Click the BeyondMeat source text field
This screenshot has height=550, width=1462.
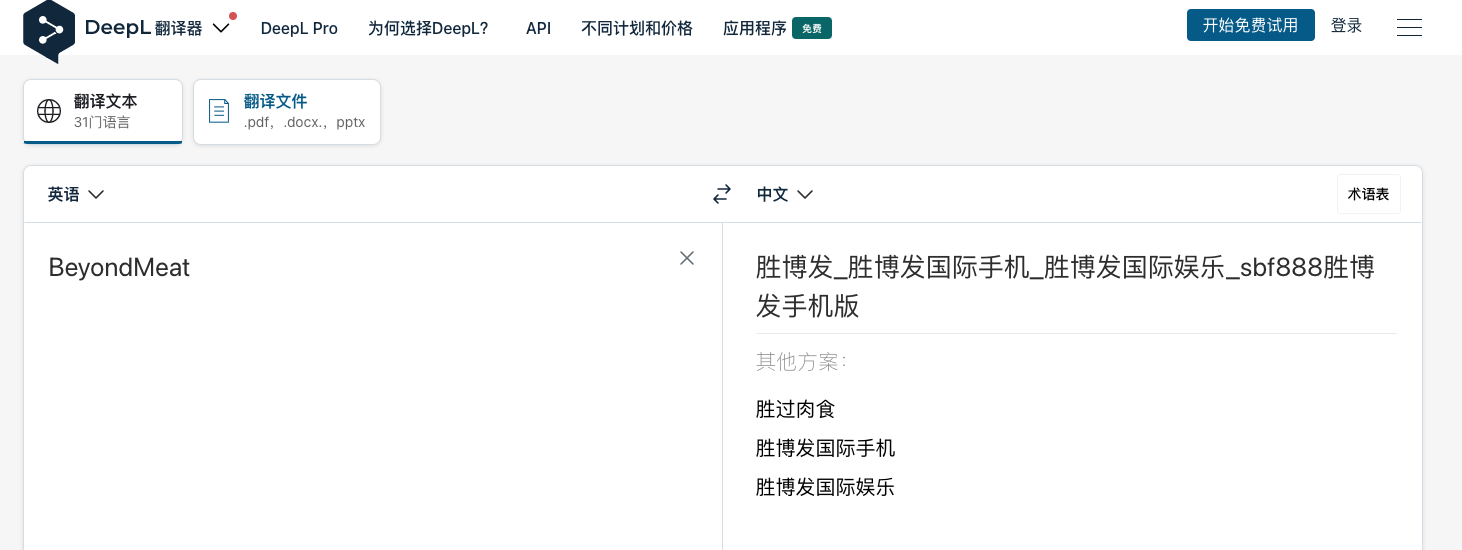click(x=372, y=385)
